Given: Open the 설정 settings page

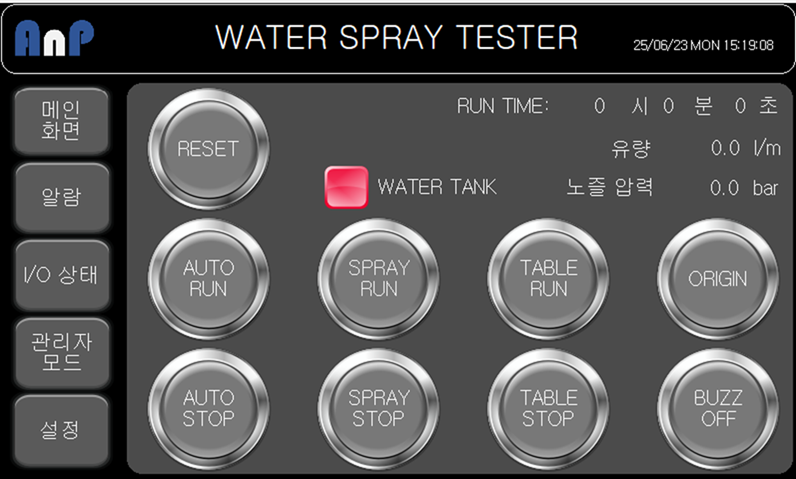Looking at the screenshot, I should pyautogui.click(x=61, y=430).
